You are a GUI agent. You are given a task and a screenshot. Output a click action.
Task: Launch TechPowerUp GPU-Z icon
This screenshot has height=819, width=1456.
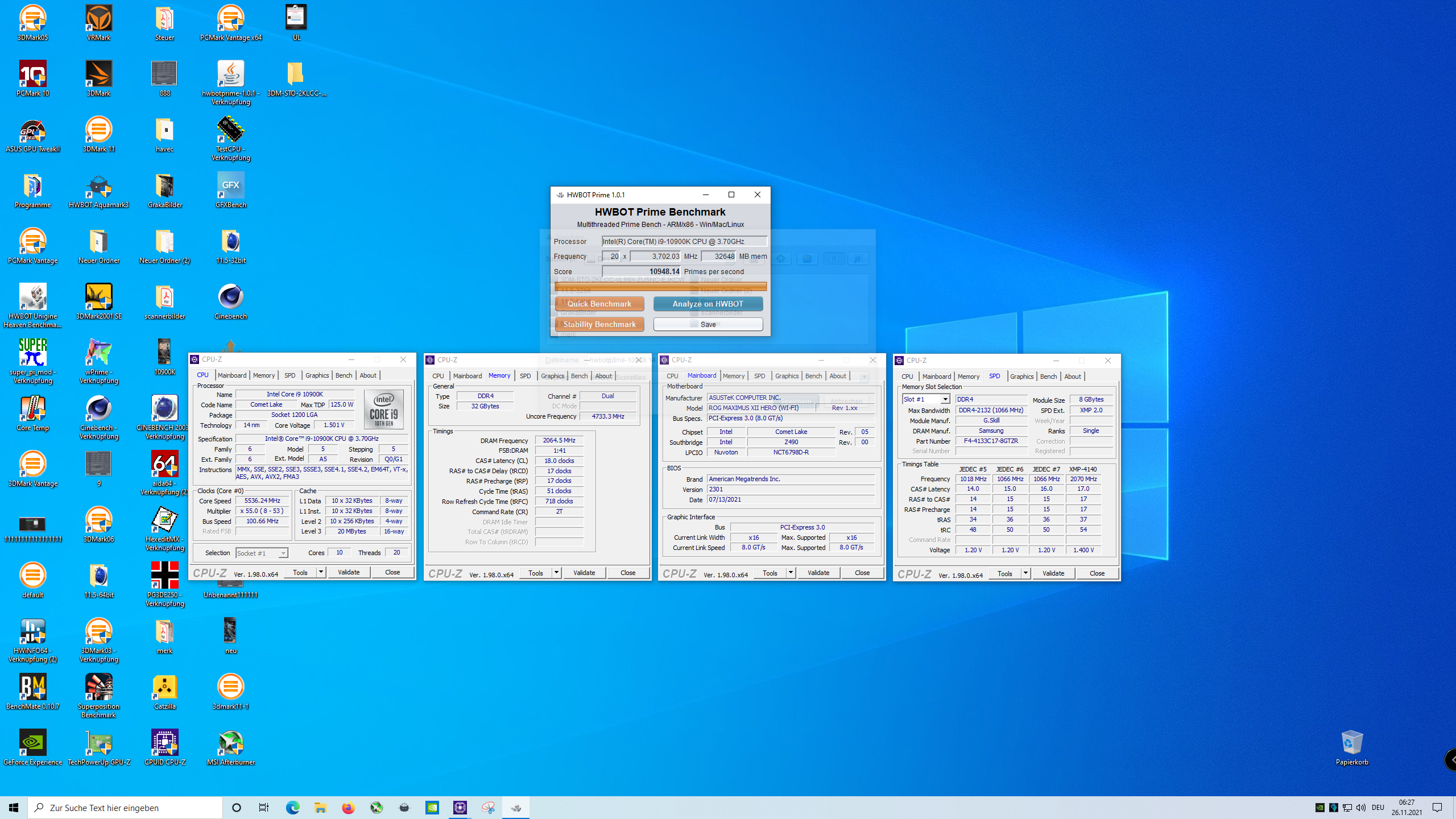click(98, 747)
